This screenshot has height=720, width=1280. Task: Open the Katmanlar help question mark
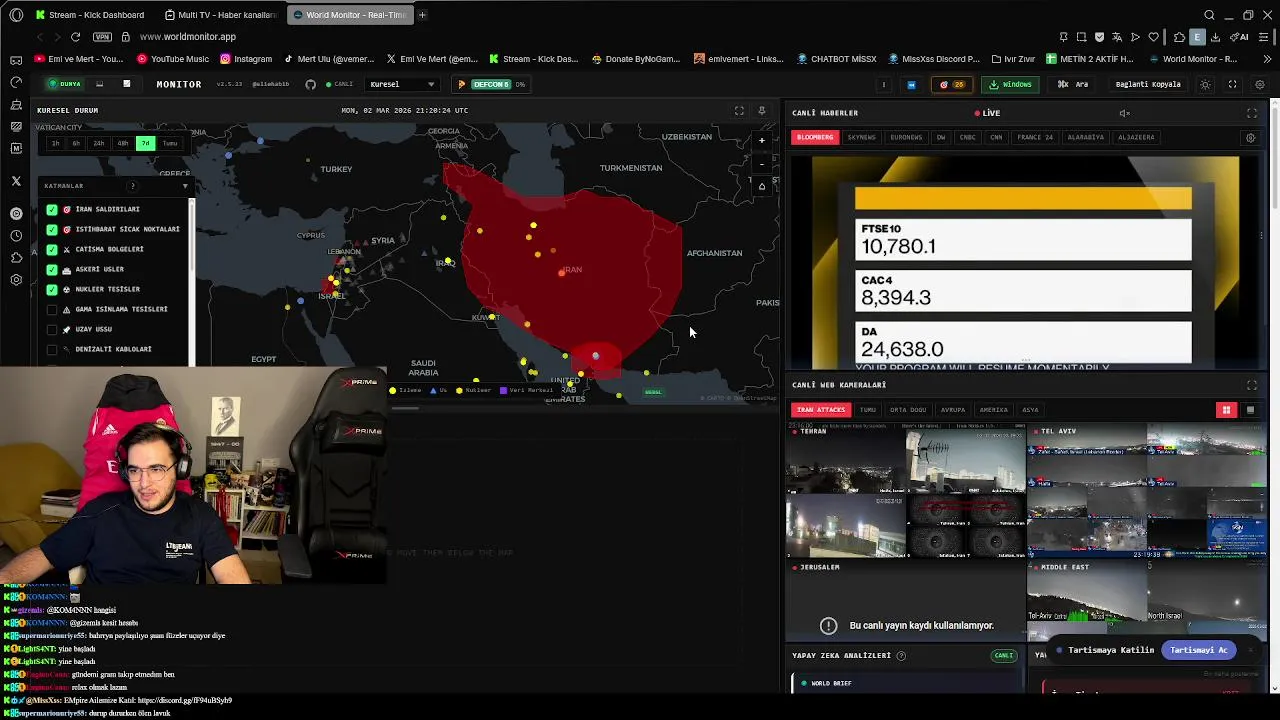(132, 186)
